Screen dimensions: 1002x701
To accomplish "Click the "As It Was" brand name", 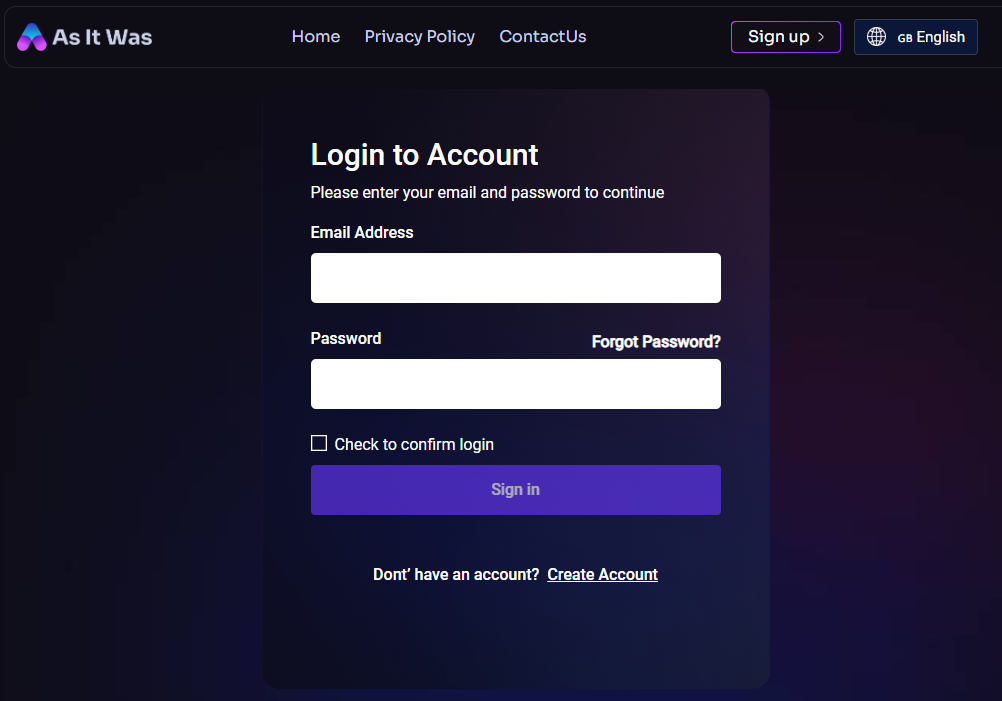I will [x=102, y=37].
